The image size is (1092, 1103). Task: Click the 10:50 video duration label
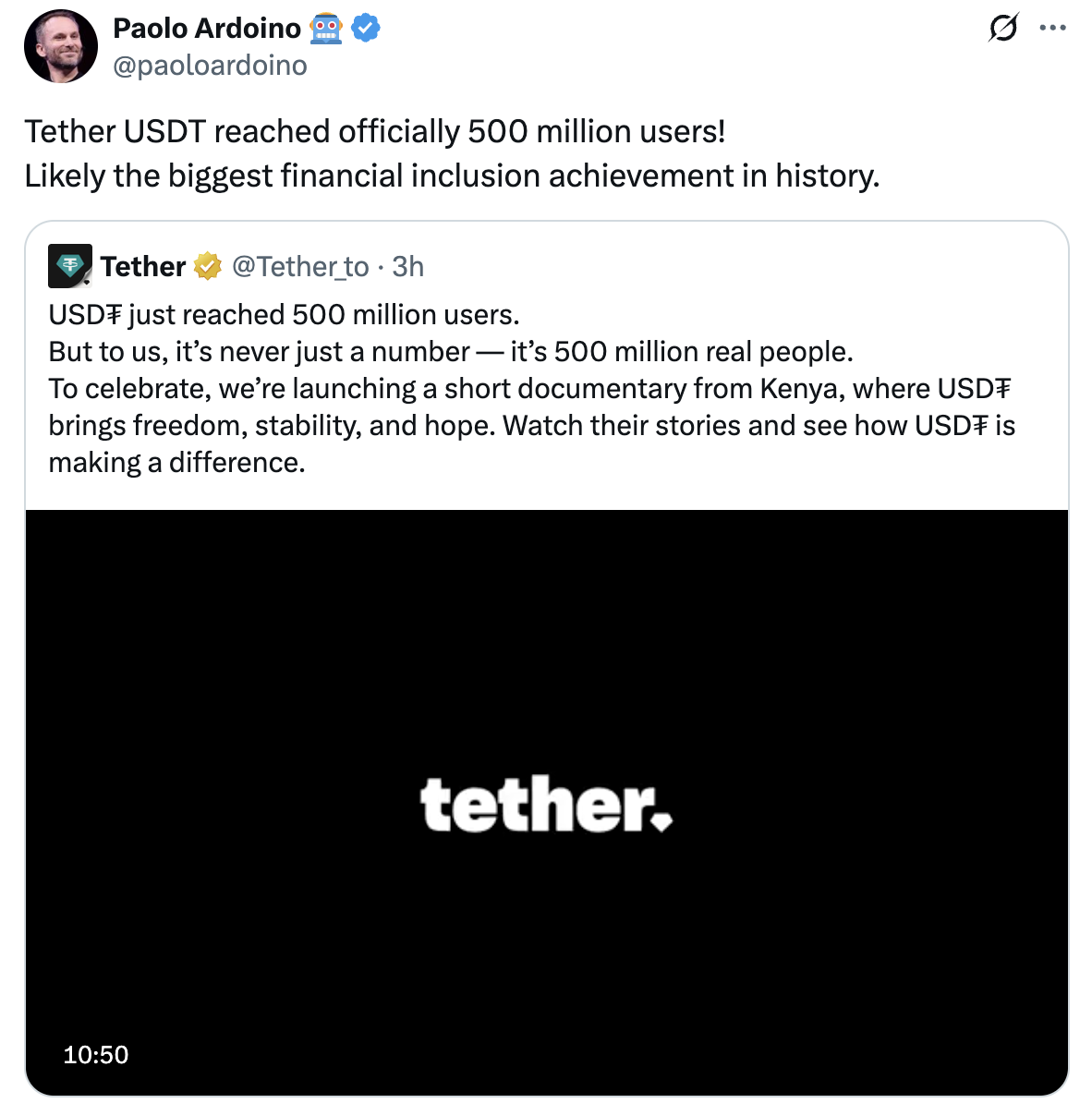pyautogui.click(x=96, y=1055)
